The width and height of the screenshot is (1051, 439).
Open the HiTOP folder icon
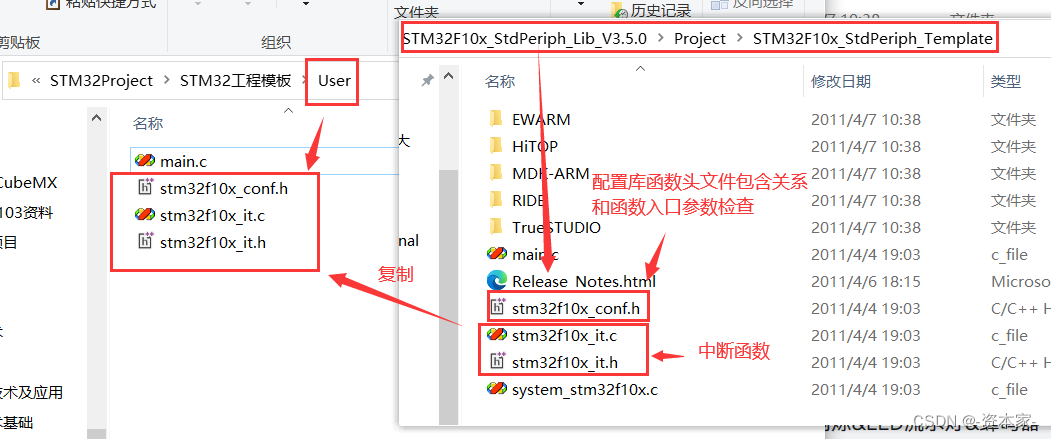(496, 146)
